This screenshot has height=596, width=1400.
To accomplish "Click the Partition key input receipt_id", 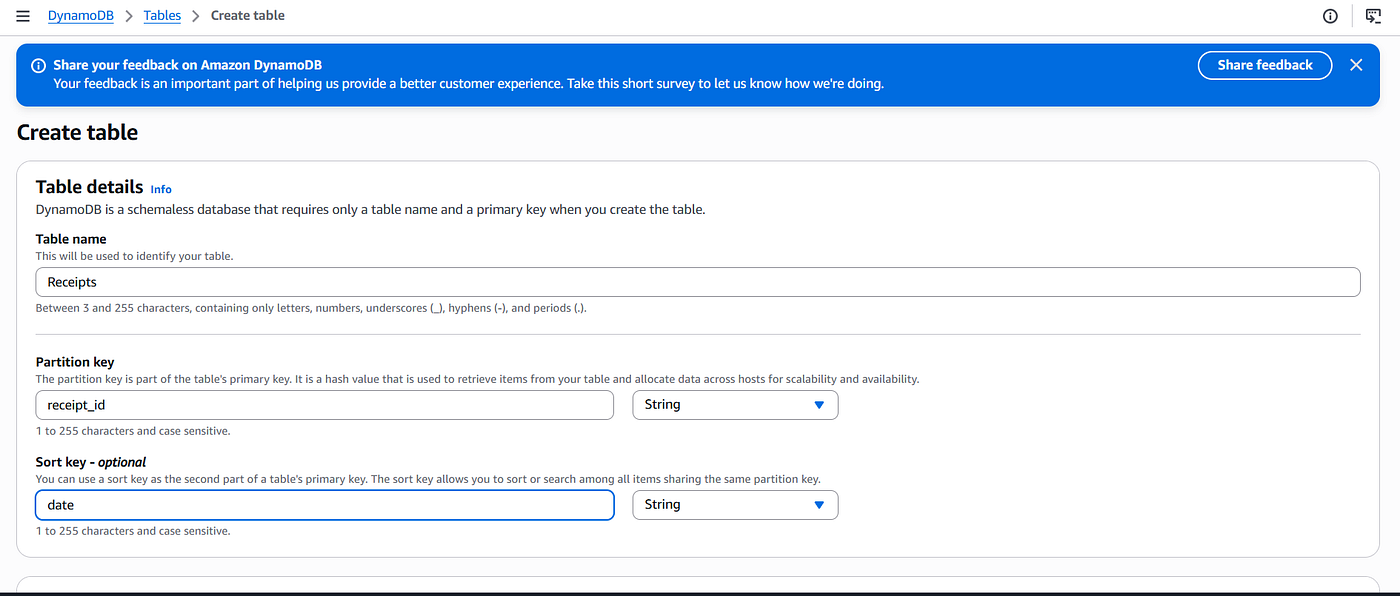I will [325, 405].
